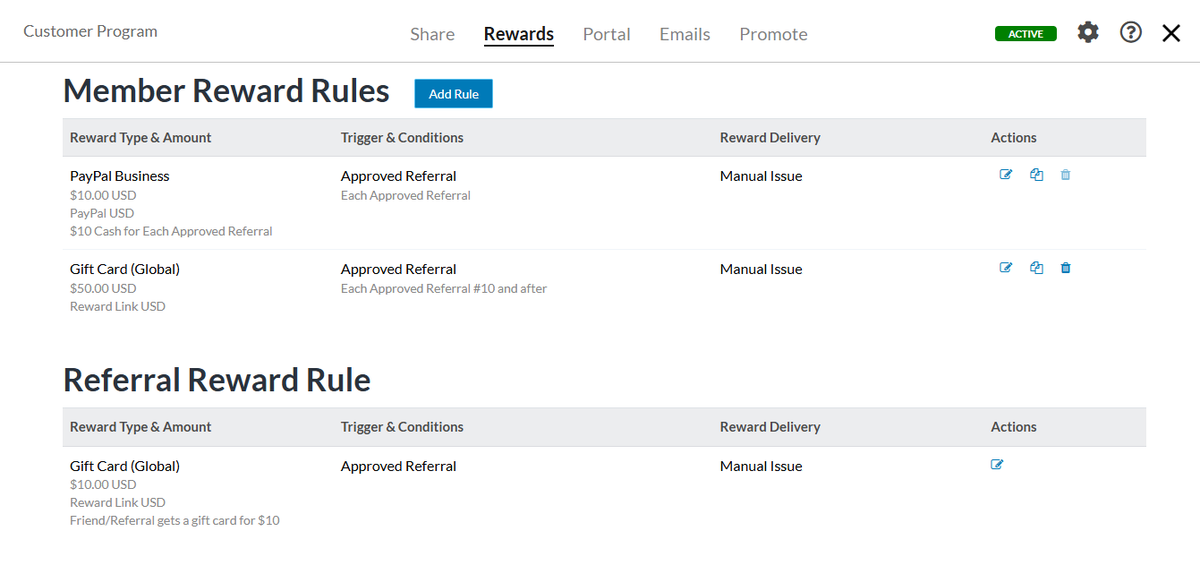
Task: Delete the $50.00 Gift Card member rule
Action: click(x=1065, y=268)
